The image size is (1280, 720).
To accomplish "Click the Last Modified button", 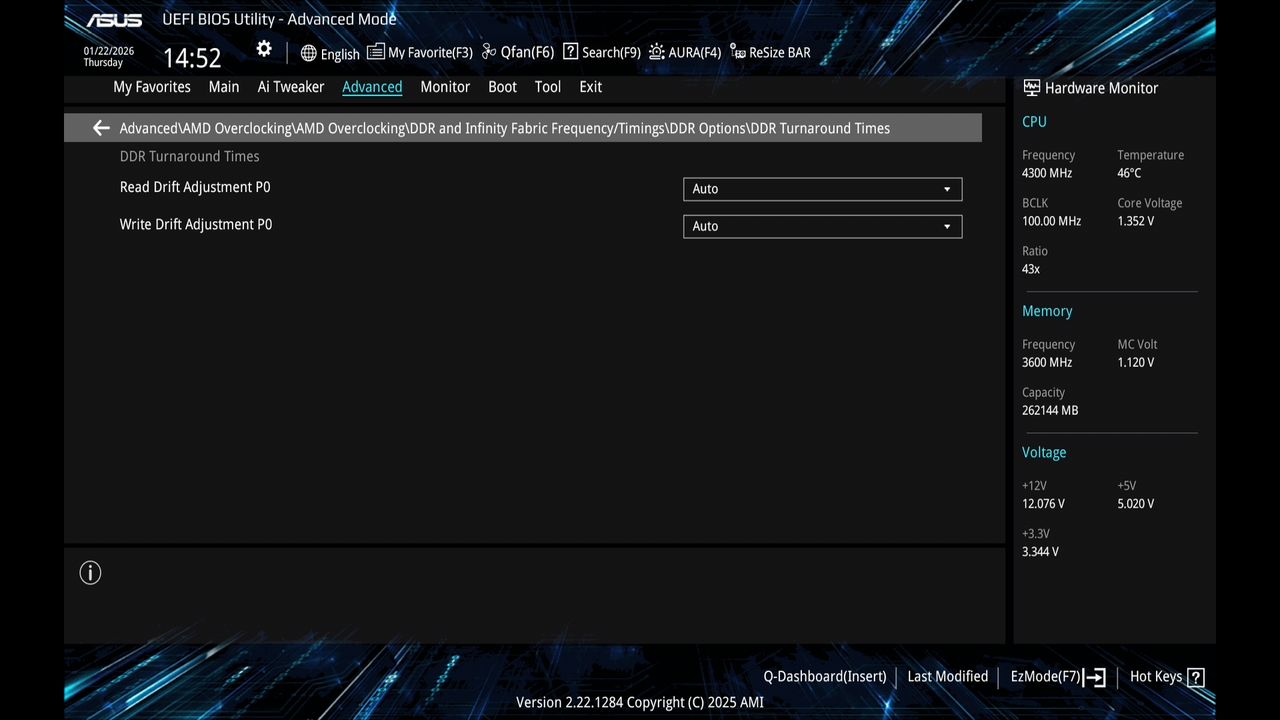I will click(x=947, y=676).
